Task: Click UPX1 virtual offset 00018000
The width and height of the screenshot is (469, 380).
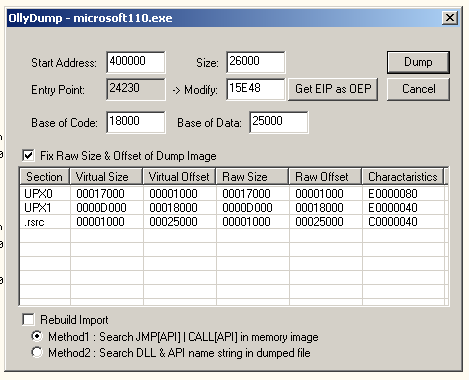Action: [173, 208]
